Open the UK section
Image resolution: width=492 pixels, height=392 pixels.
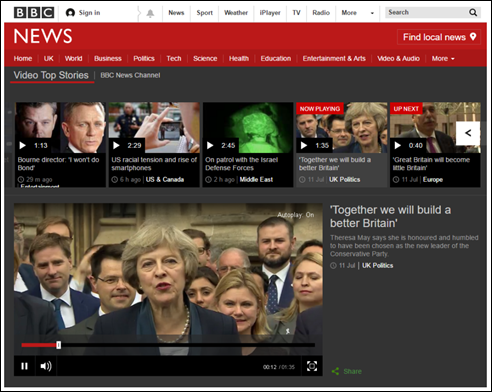pyautogui.click(x=49, y=59)
